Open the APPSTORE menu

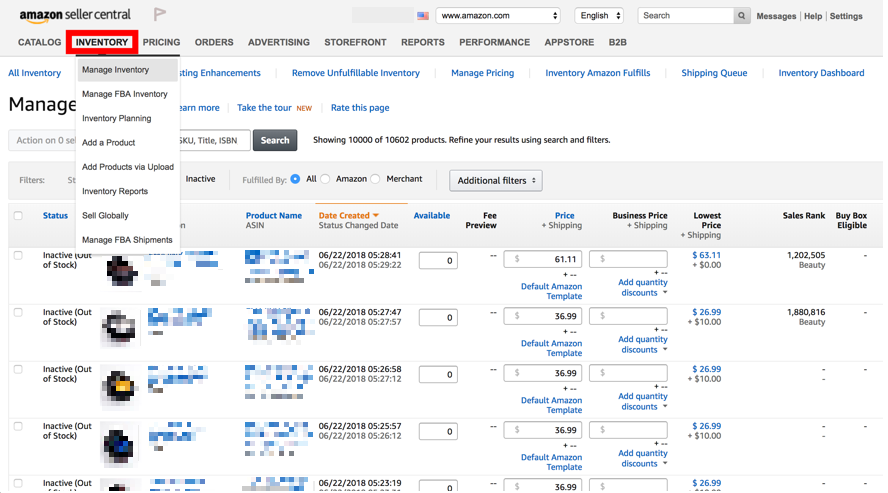569,42
